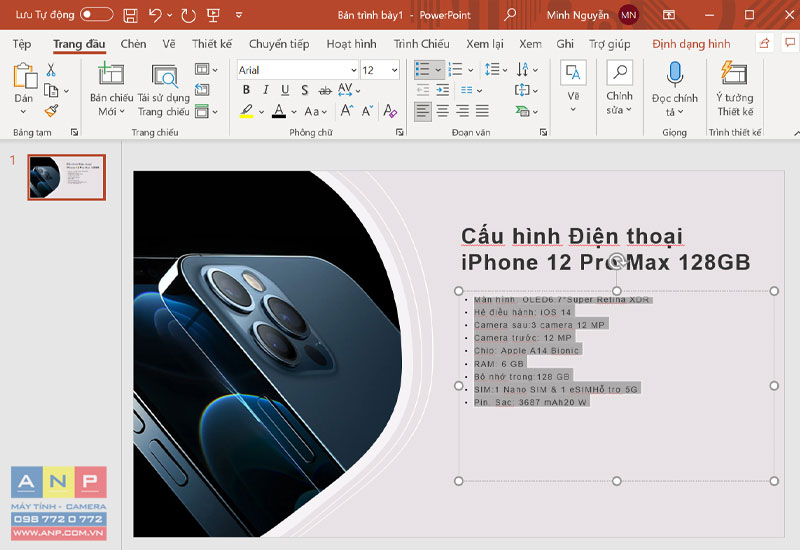Open the Định dạng hình tab
800x550 pixels.
click(x=691, y=44)
